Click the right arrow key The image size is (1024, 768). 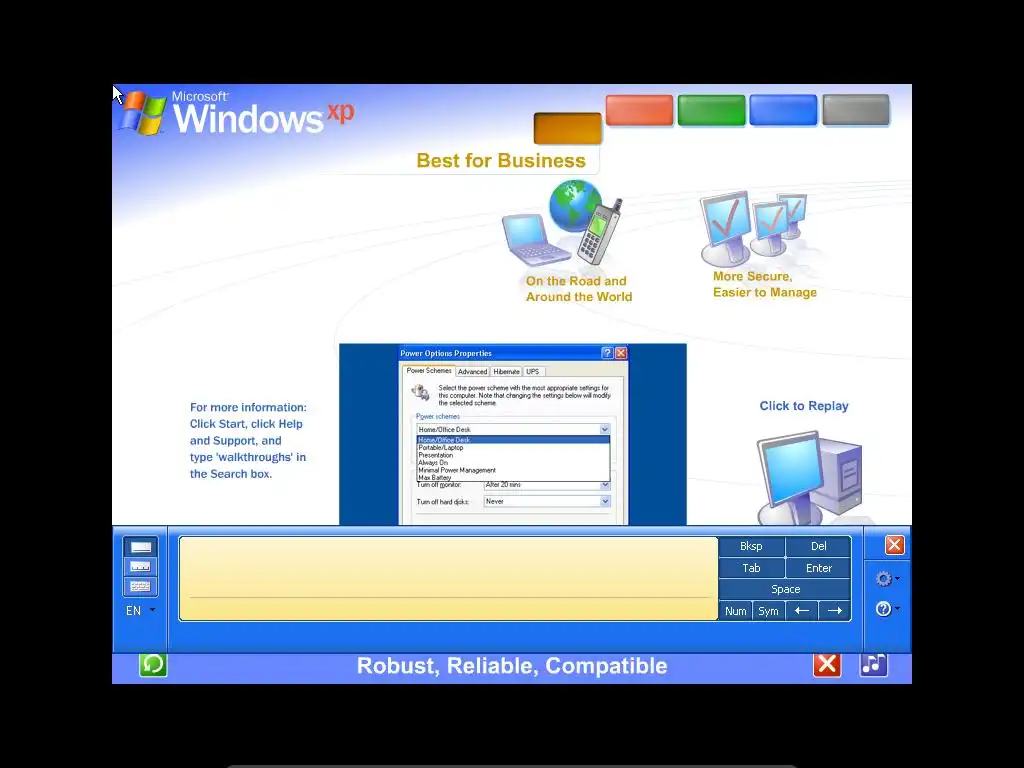(835, 611)
